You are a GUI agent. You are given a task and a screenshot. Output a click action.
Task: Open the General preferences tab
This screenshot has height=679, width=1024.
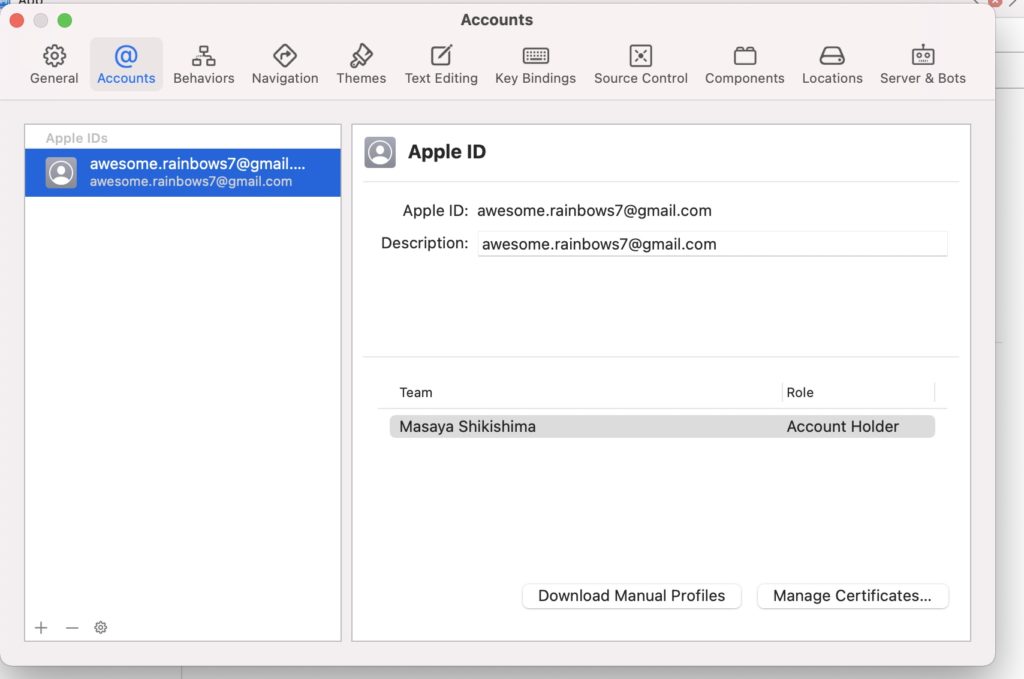pos(54,65)
